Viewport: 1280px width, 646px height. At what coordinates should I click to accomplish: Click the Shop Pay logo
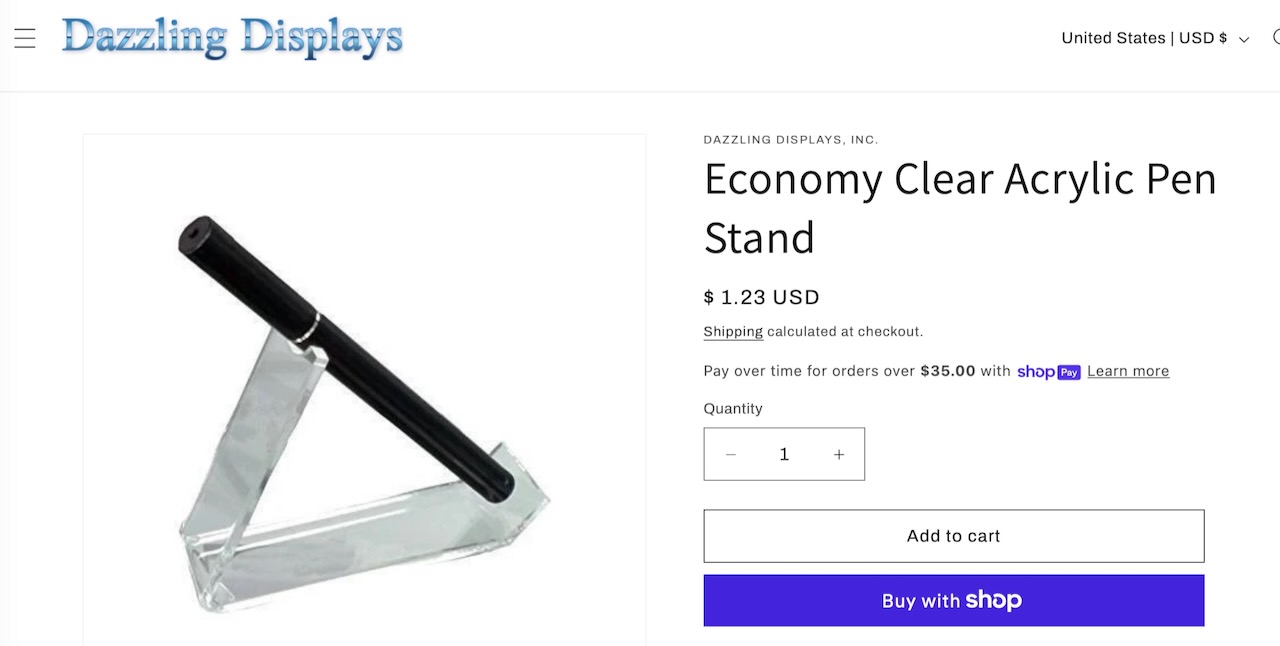pos(1048,372)
